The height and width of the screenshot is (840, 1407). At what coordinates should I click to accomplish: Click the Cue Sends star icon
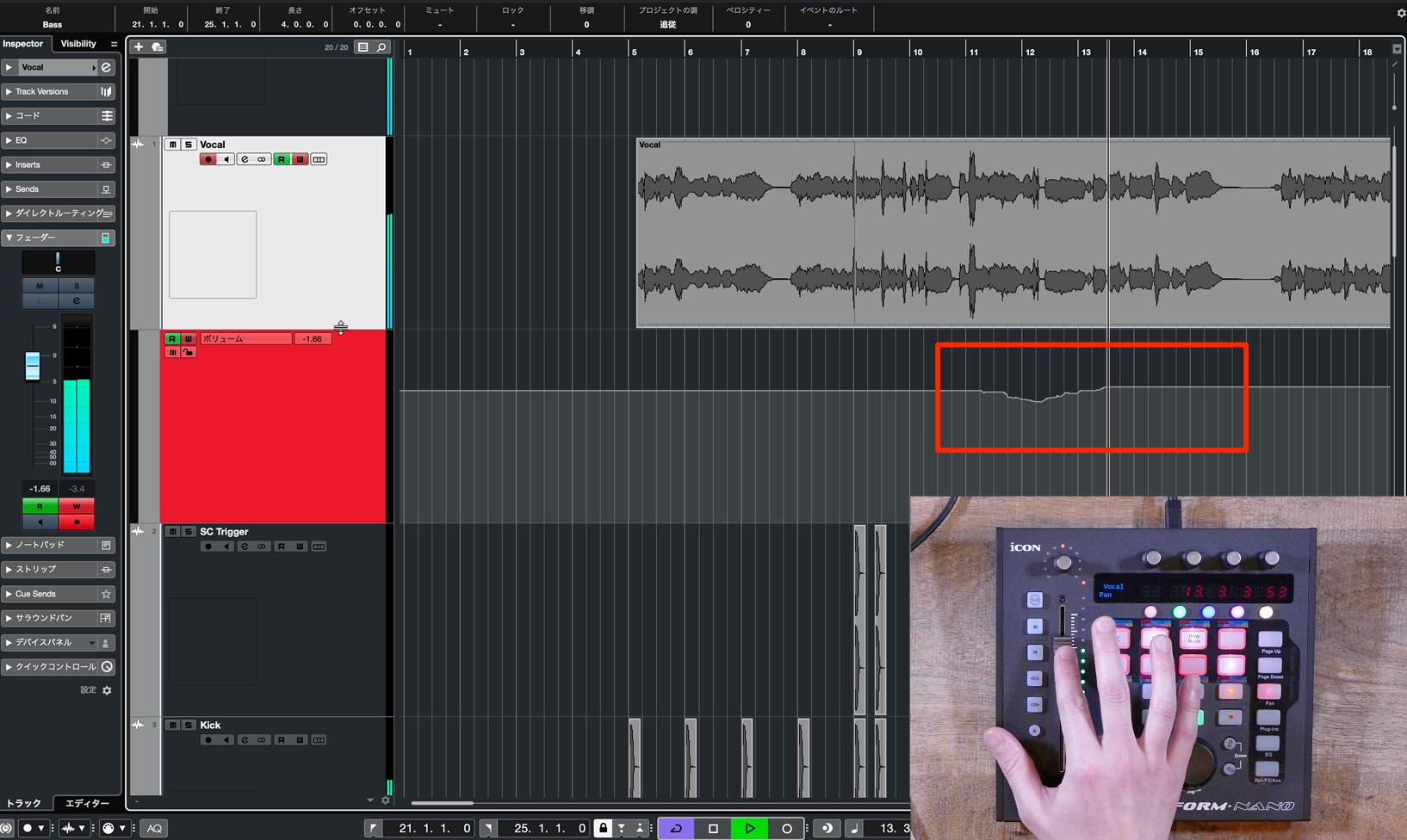click(107, 594)
